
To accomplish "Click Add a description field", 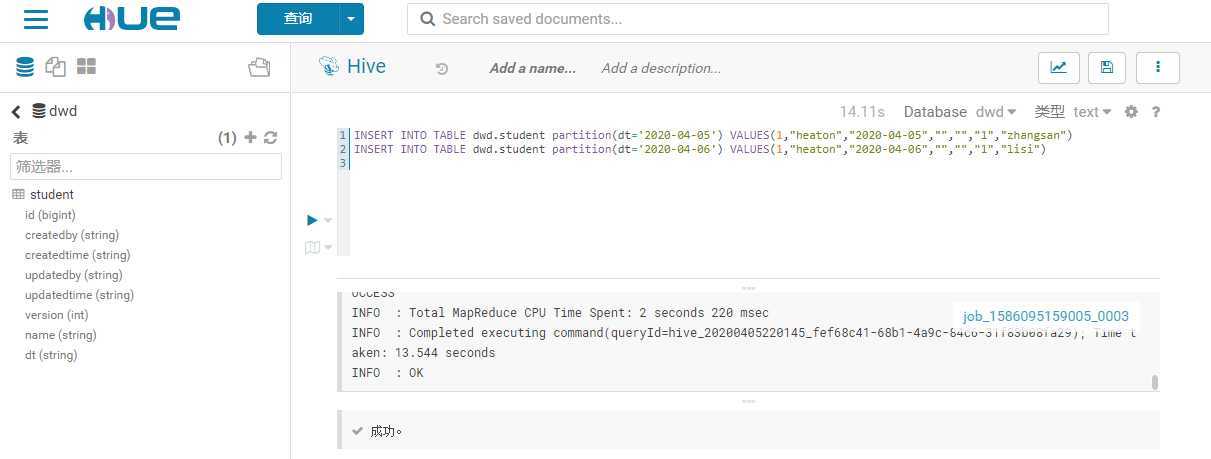I will tap(661, 68).
